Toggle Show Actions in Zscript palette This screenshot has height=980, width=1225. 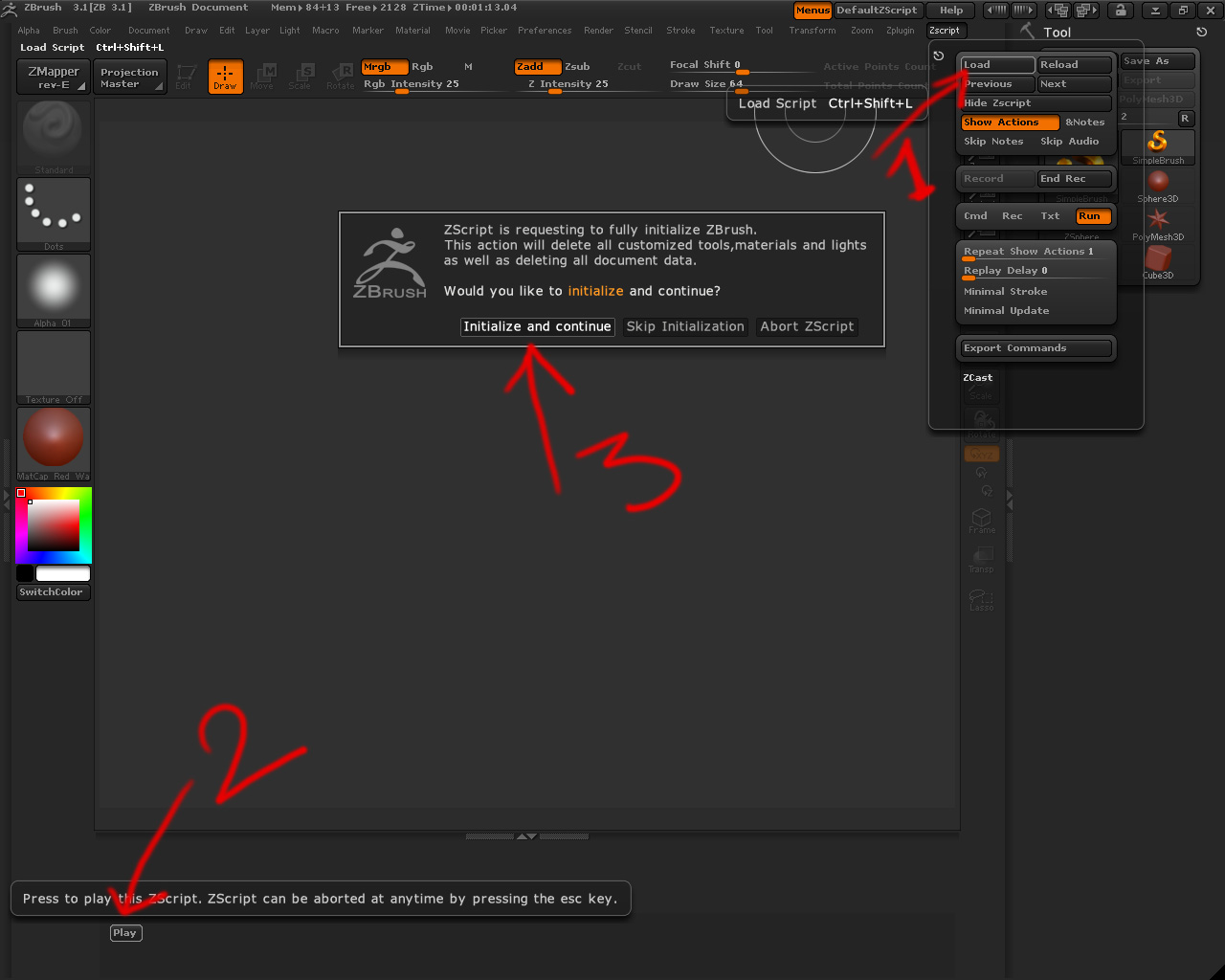coord(1010,122)
